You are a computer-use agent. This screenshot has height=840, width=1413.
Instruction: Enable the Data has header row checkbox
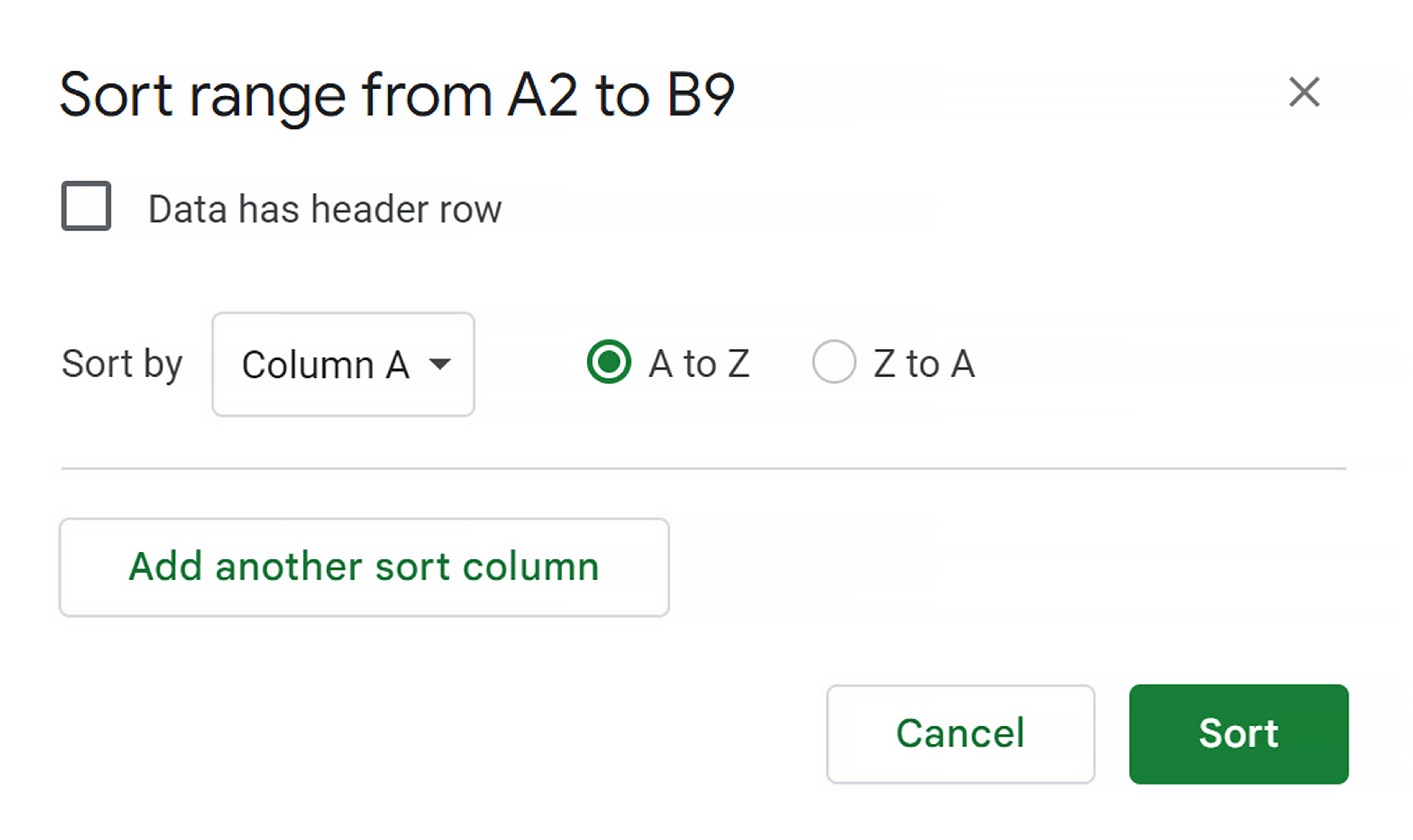pyautogui.click(x=85, y=207)
